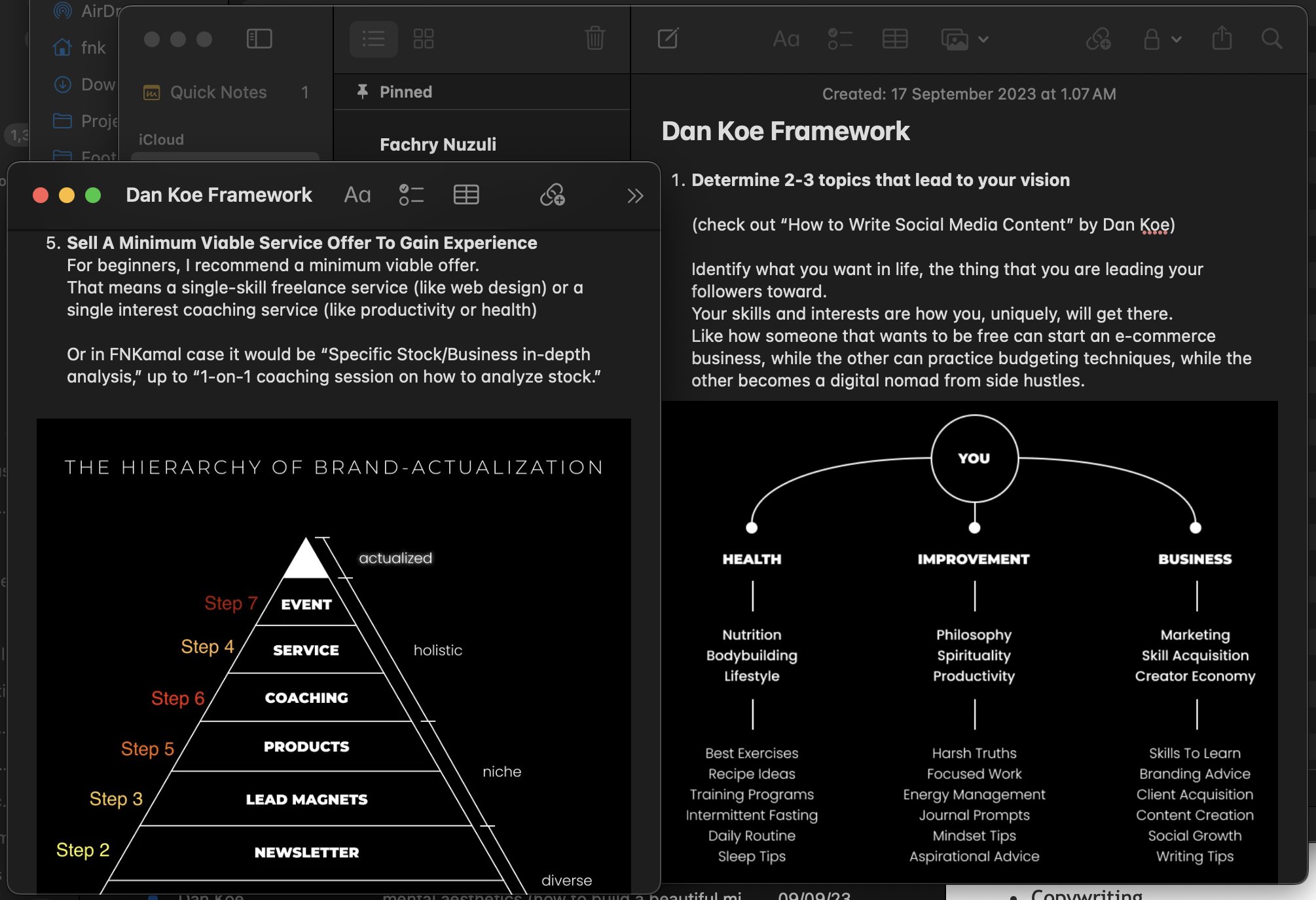
Task: Expand the media dropdown arrow
Action: click(x=983, y=39)
